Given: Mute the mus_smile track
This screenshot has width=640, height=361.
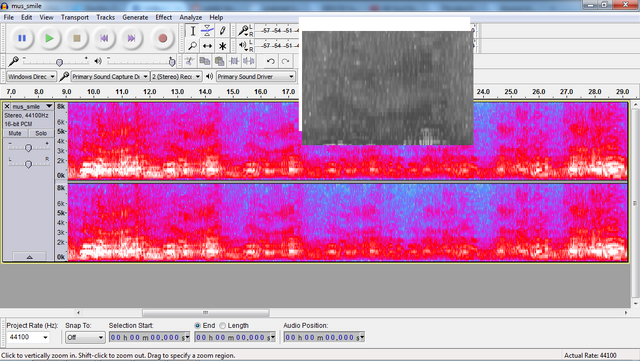Looking at the screenshot, I should pos(15,133).
